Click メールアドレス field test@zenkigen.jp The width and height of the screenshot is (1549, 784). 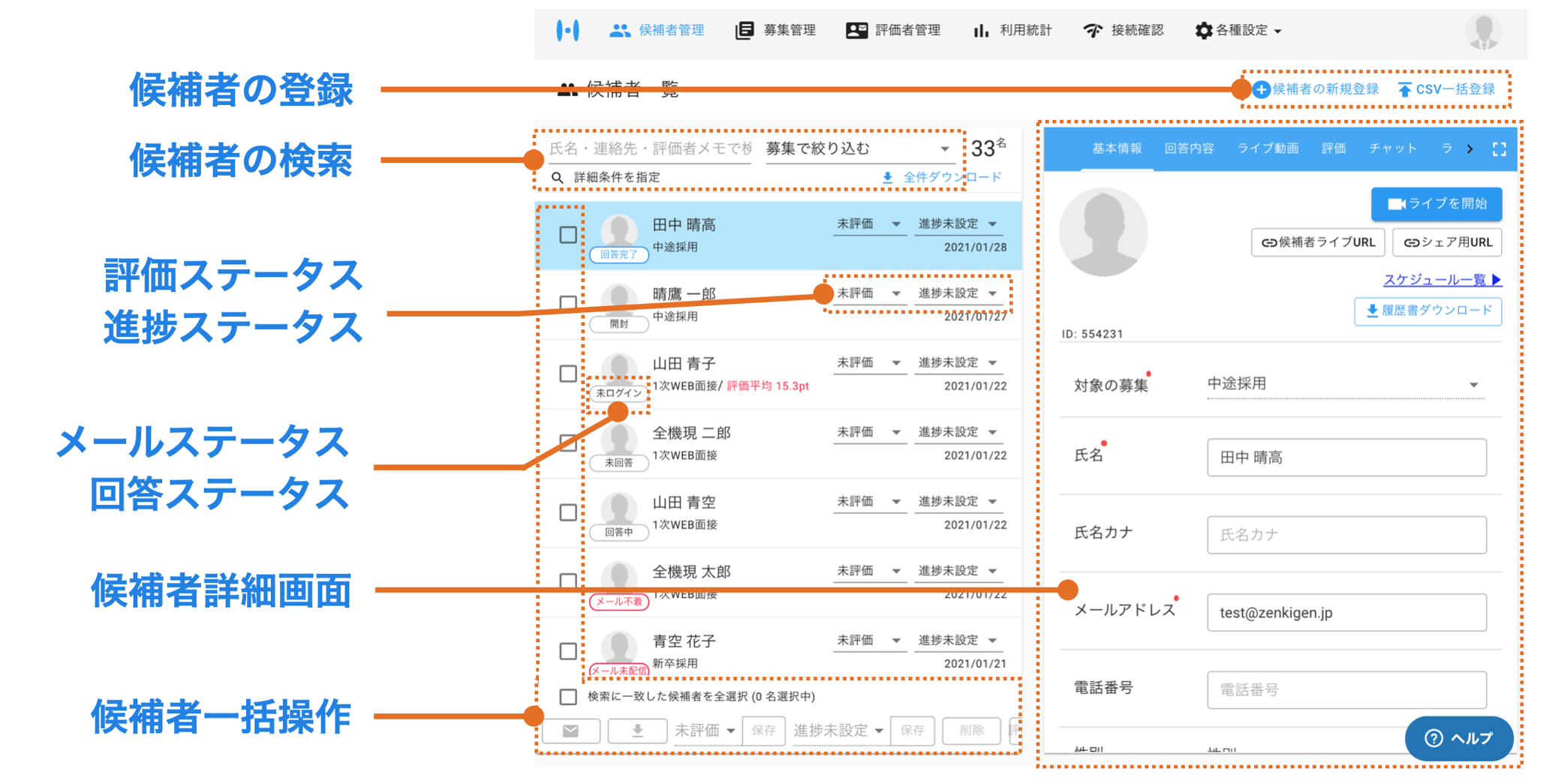[1346, 613]
